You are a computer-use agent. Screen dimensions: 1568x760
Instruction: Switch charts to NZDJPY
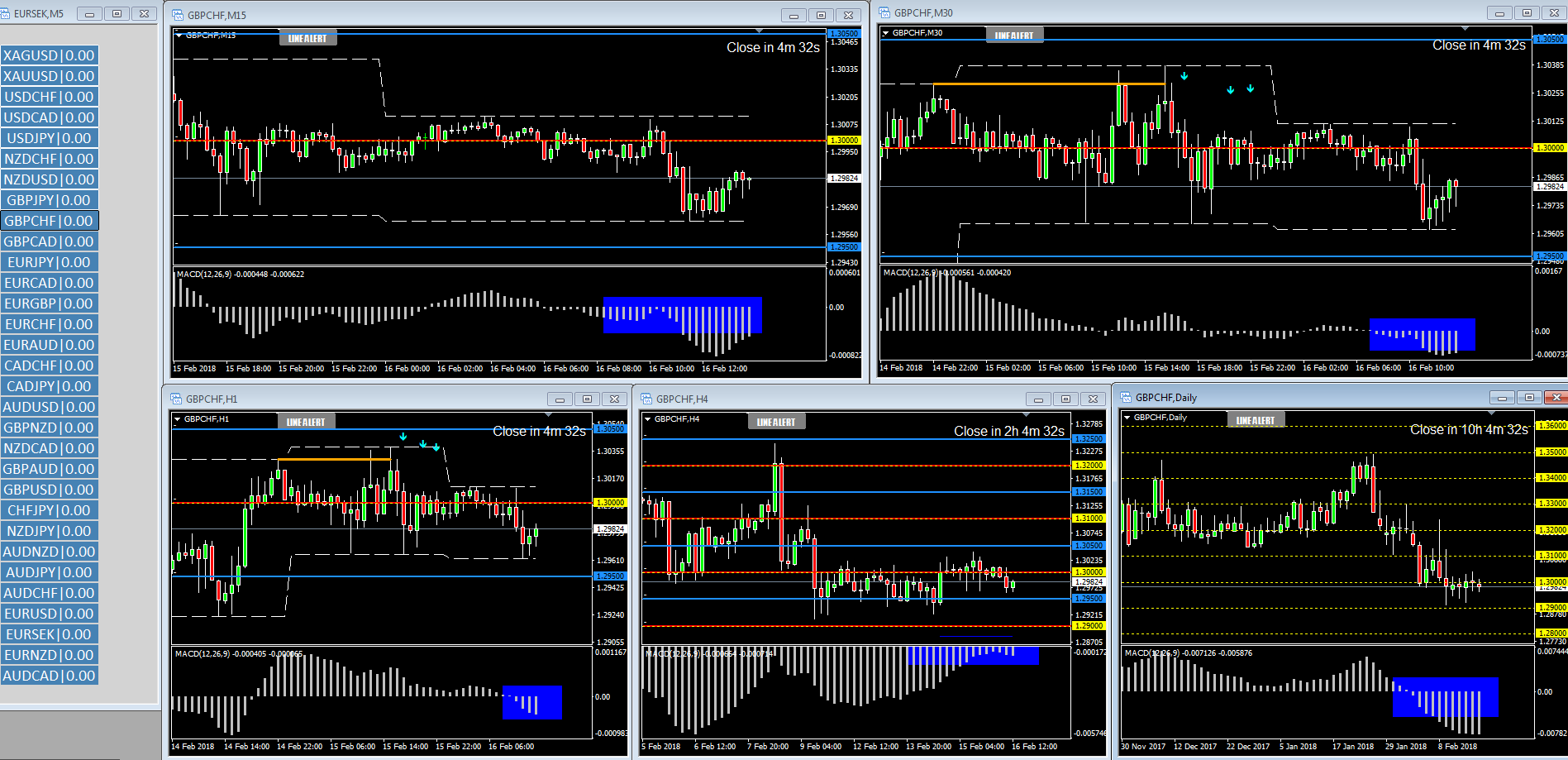tap(50, 531)
